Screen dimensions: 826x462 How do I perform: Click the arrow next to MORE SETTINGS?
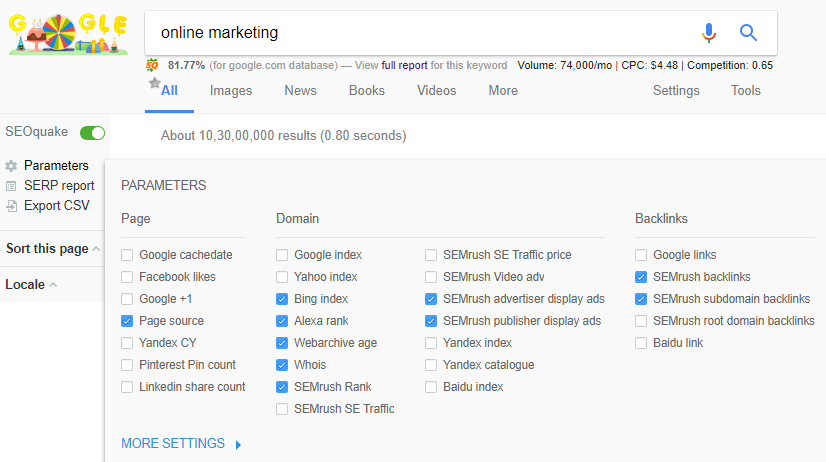point(238,445)
